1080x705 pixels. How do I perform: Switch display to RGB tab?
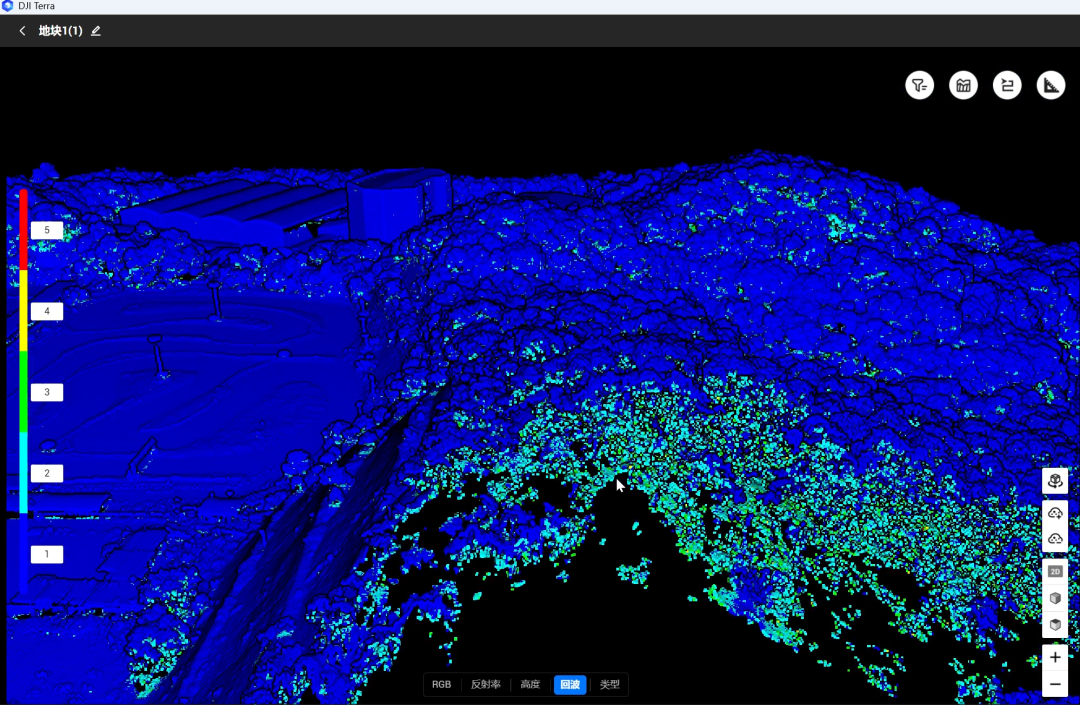pos(441,685)
